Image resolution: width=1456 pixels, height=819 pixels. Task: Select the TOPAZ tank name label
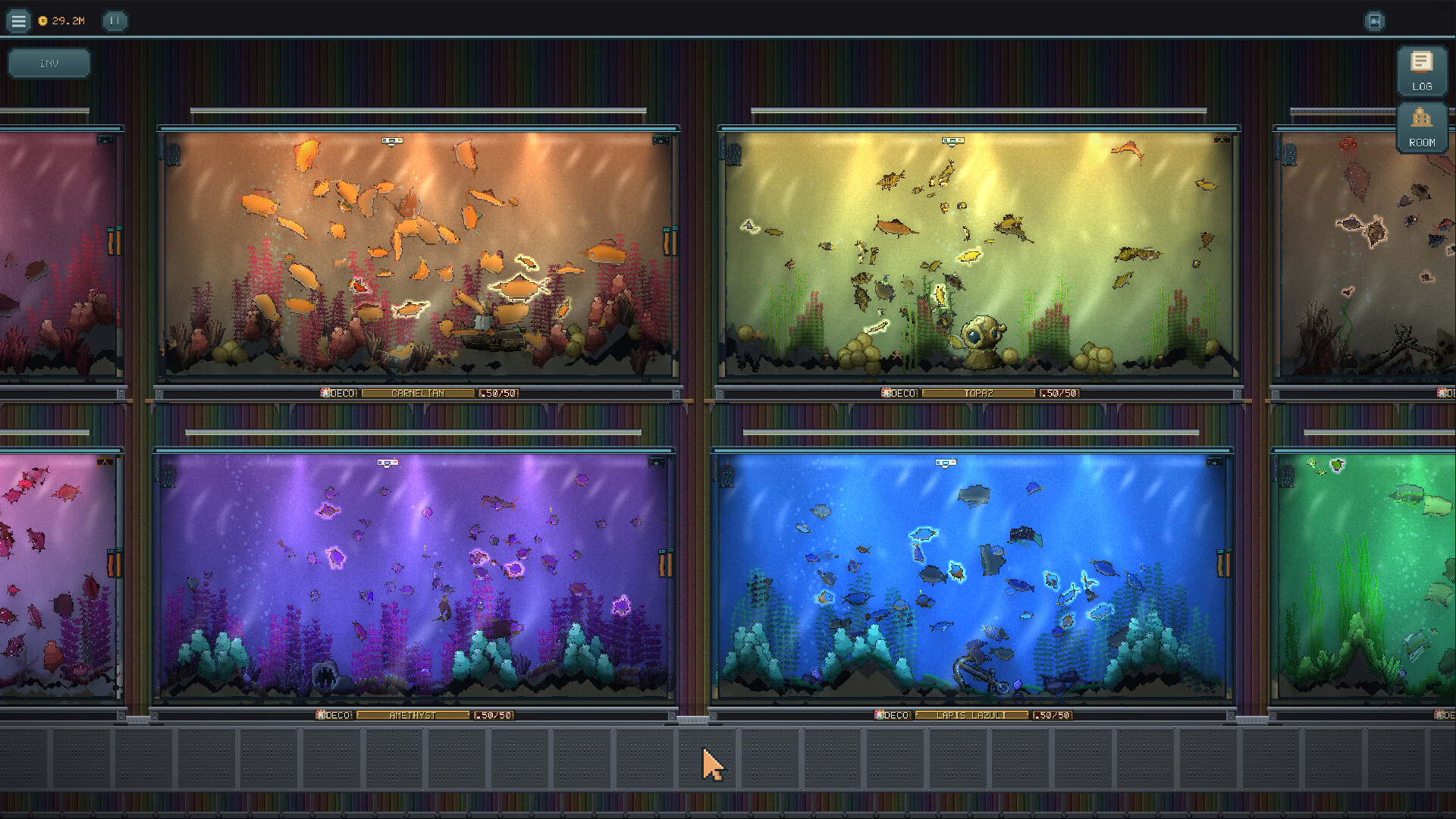coord(978,394)
